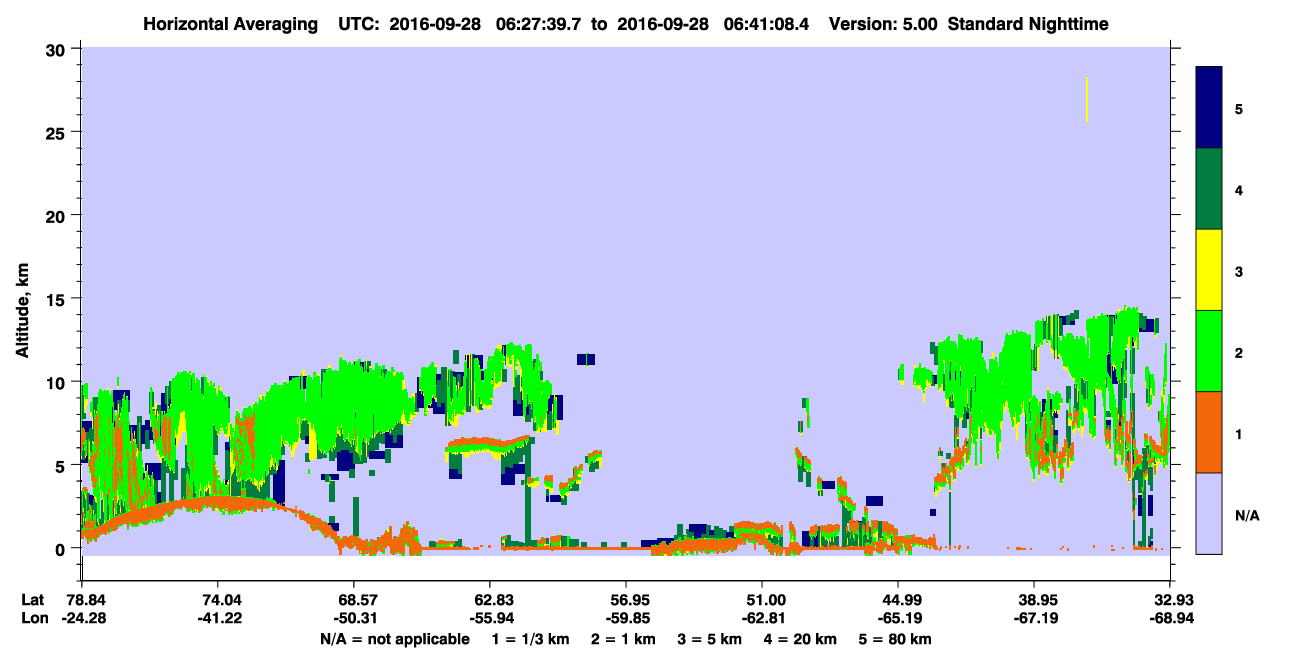Screen dimensions: 1300x667
Task: Click the longitude value -65.19
Action: click(x=898, y=619)
